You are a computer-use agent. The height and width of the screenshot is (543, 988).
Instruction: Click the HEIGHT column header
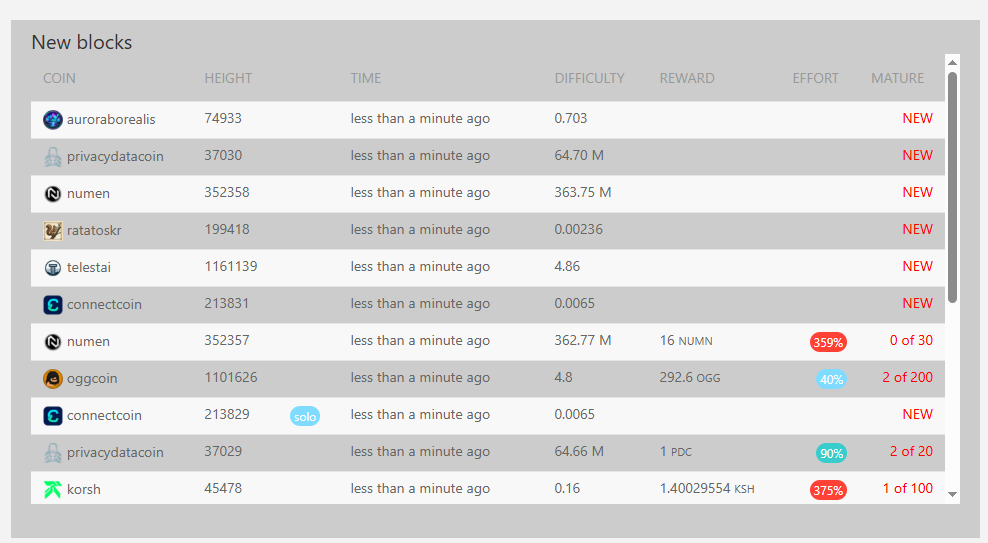coord(228,78)
